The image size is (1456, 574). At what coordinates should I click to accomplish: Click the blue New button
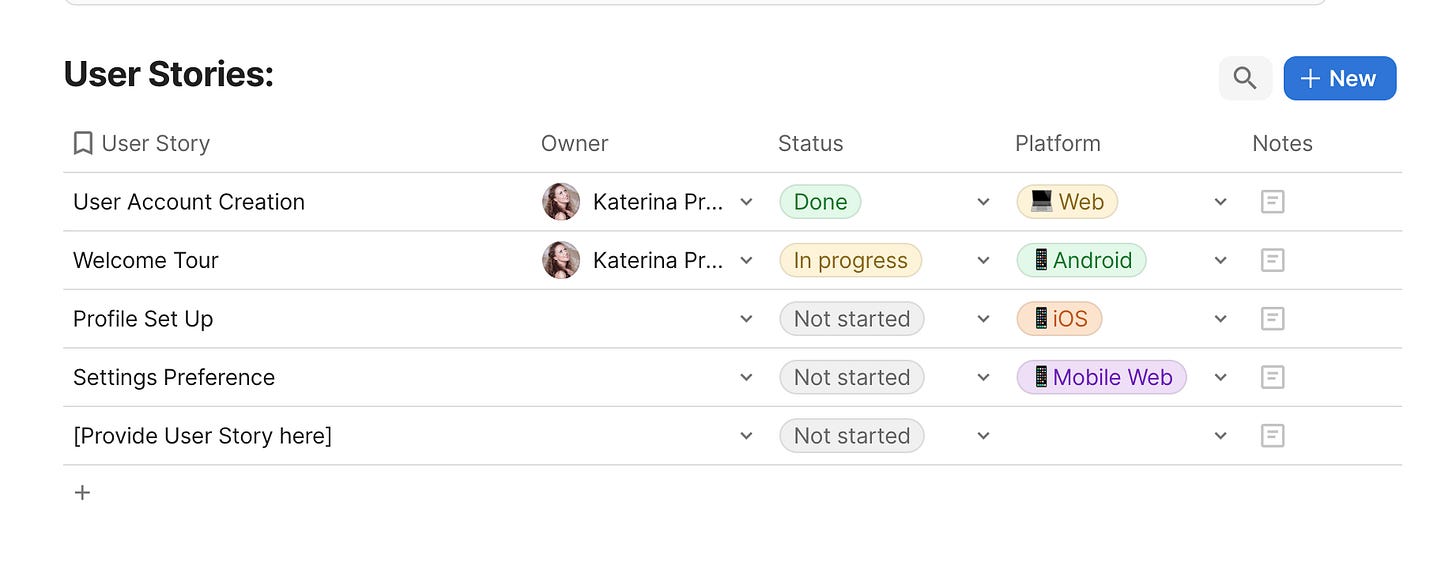click(1340, 78)
